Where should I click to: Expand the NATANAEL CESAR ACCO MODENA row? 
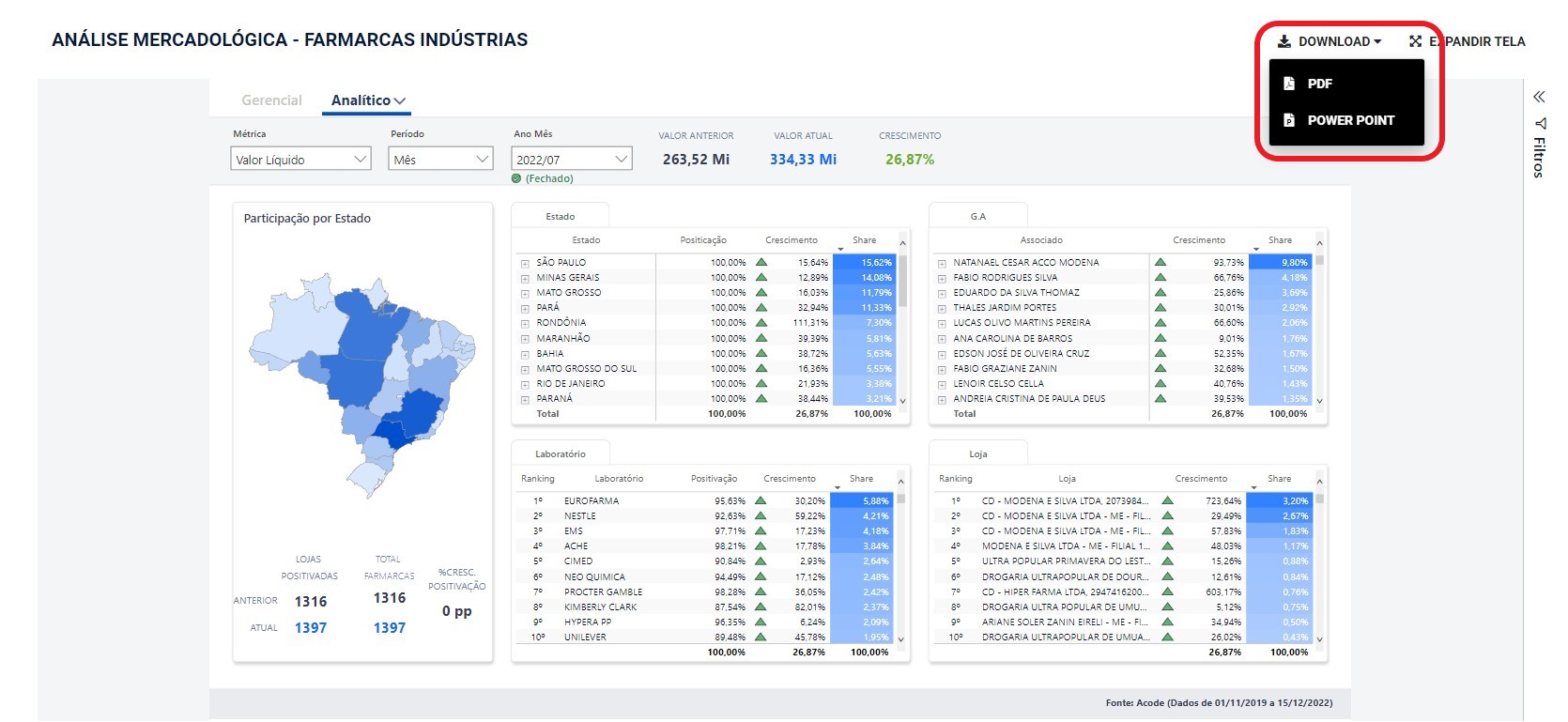(x=942, y=264)
